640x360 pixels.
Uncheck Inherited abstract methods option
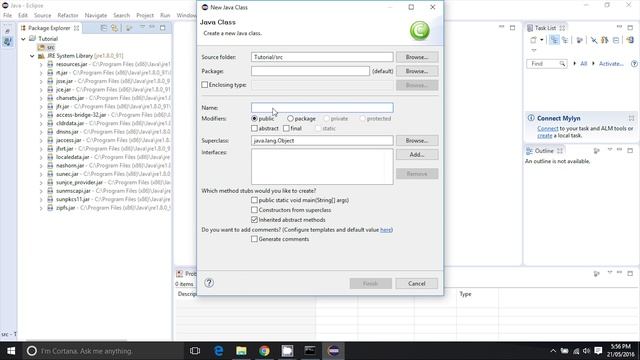254,220
